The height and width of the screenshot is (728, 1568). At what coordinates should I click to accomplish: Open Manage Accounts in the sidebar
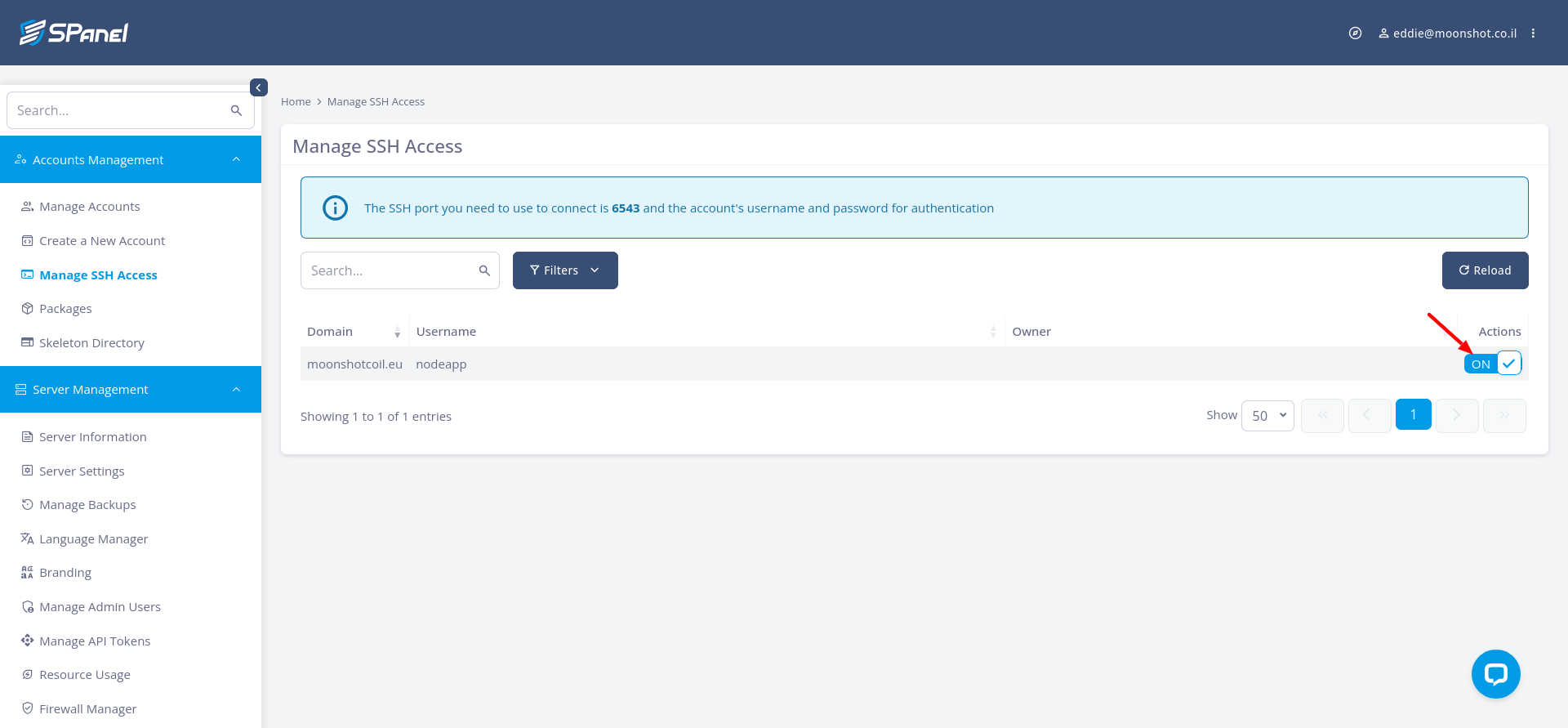tap(89, 207)
